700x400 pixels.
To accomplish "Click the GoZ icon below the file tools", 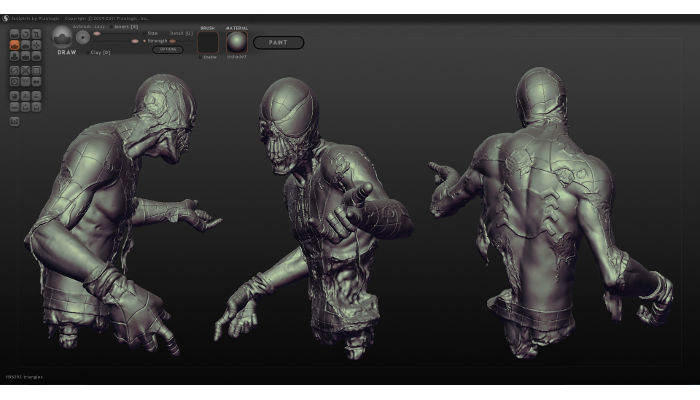I will pyautogui.click(x=14, y=121).
